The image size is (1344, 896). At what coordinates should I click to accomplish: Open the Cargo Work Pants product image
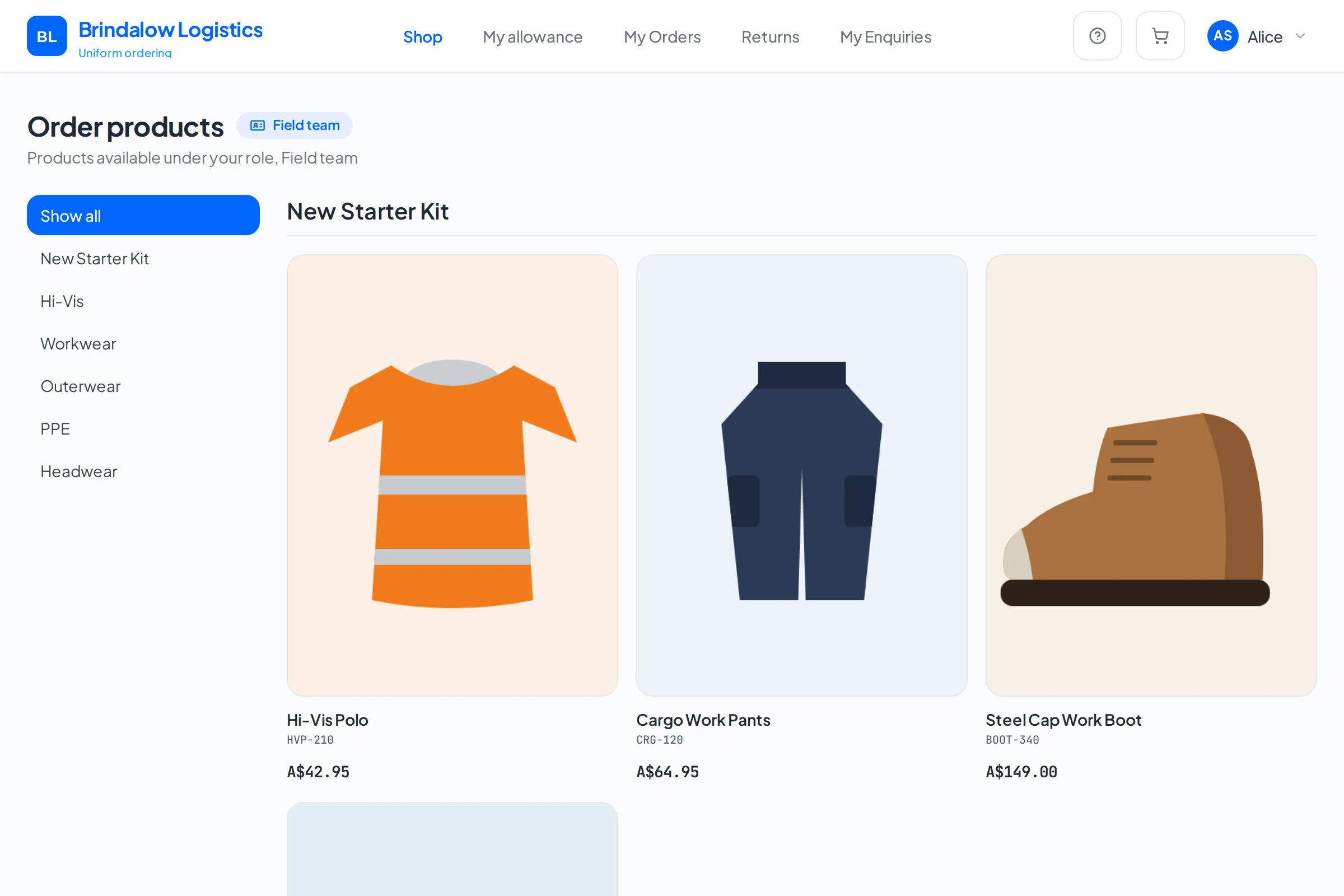click(x=802, y=475)
